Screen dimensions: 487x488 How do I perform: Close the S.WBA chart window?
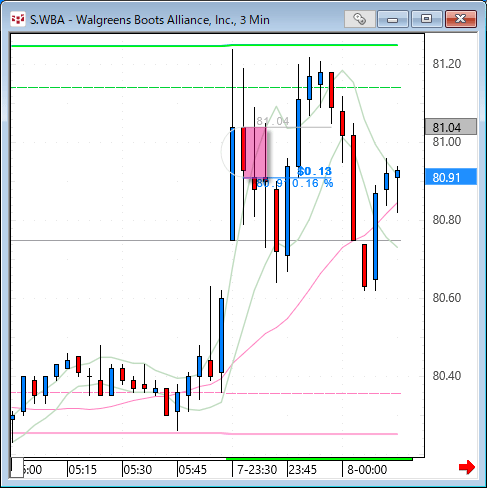point(461,19)
